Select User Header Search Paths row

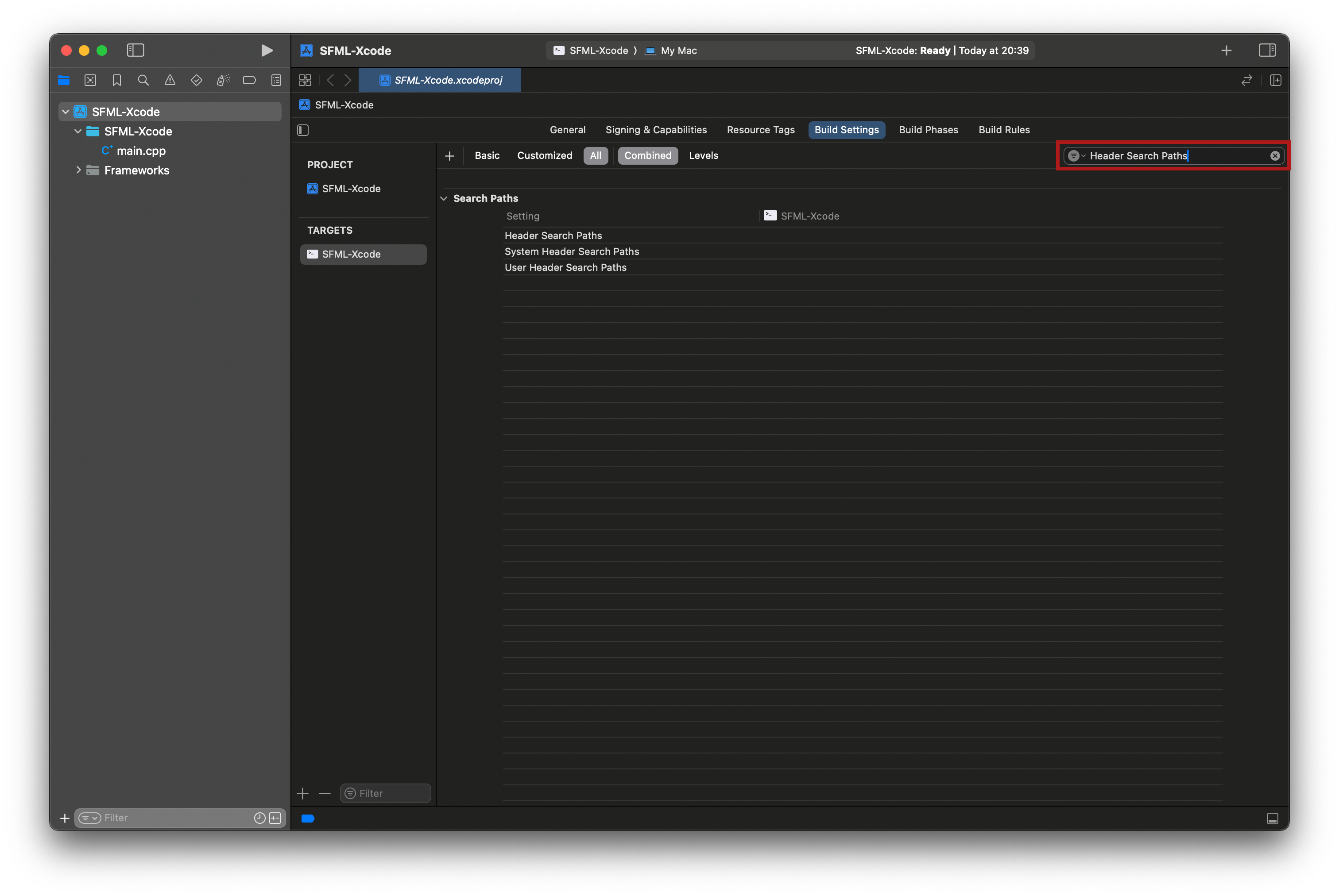(863, 267)
